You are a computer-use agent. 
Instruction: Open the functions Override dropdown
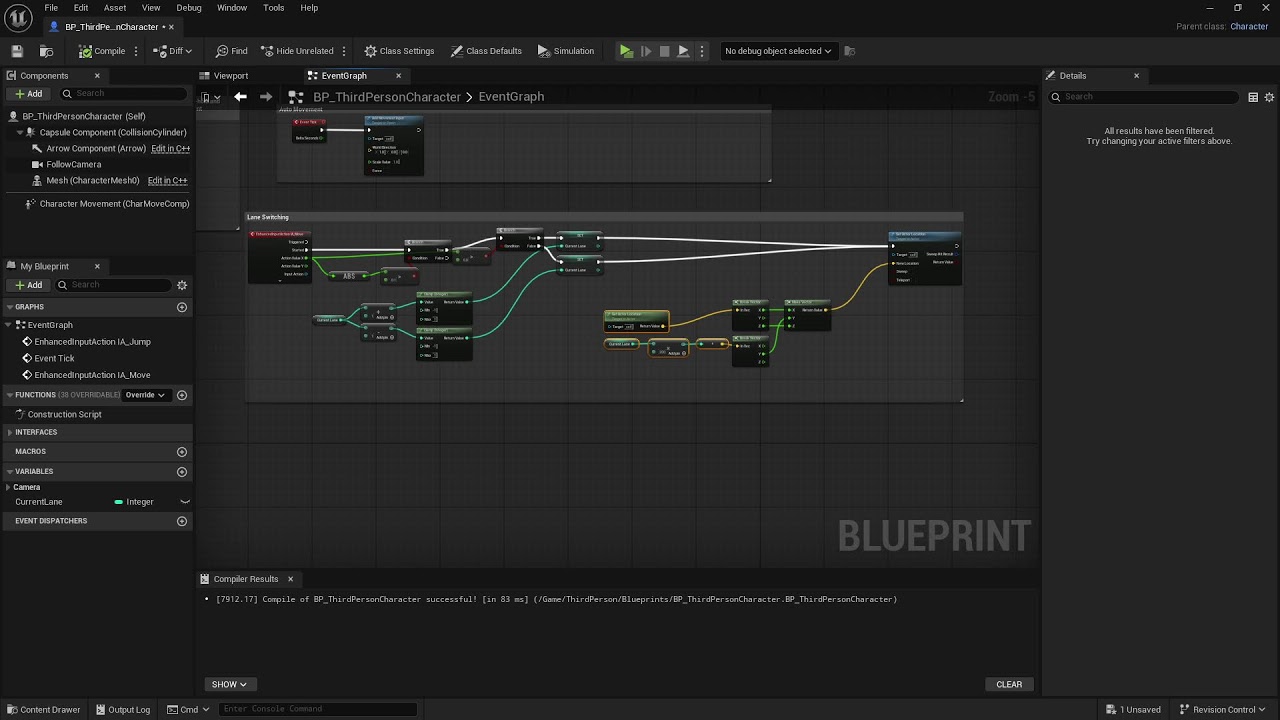click(x=144, y=395)
